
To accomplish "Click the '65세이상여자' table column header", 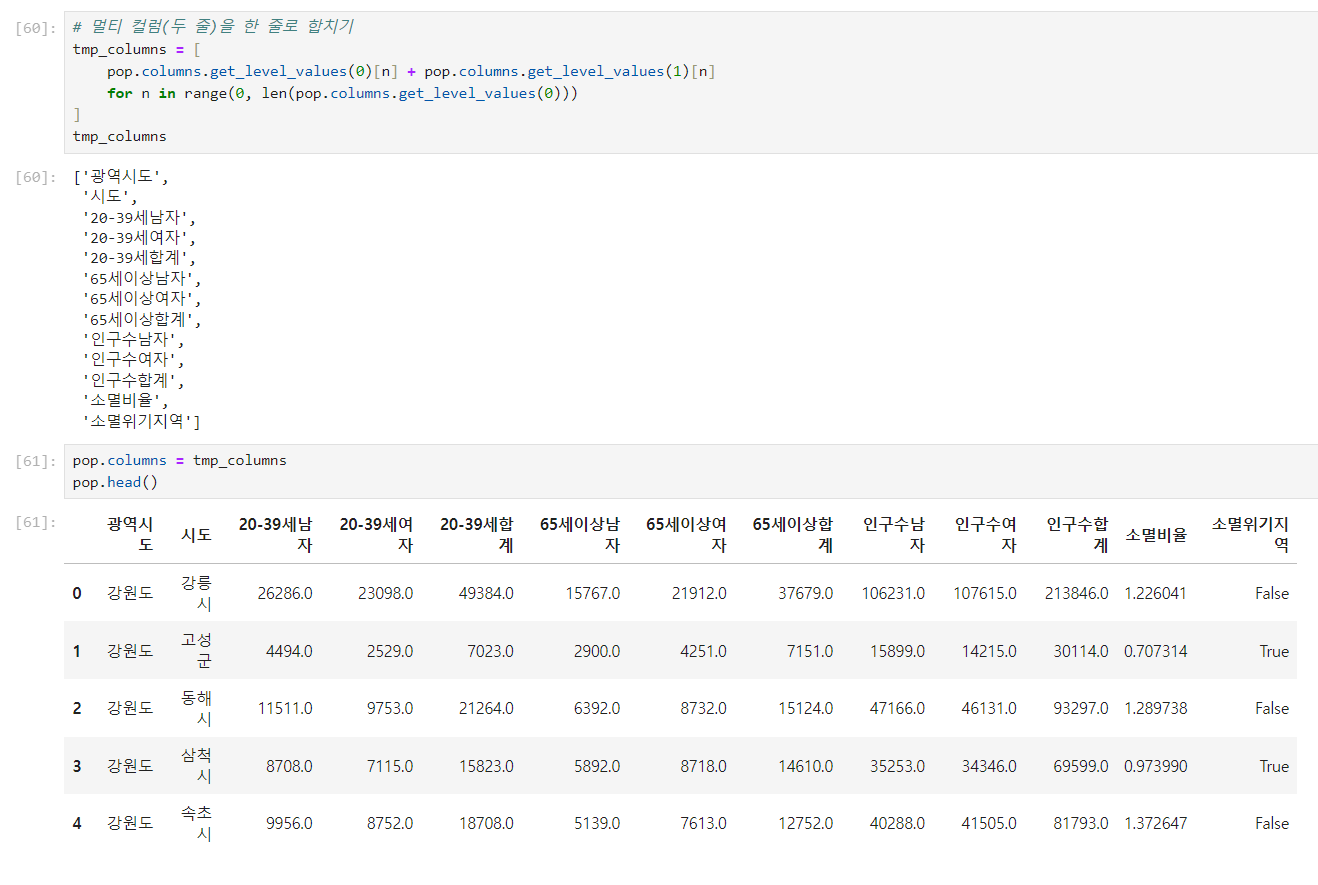I will [686, 535].
